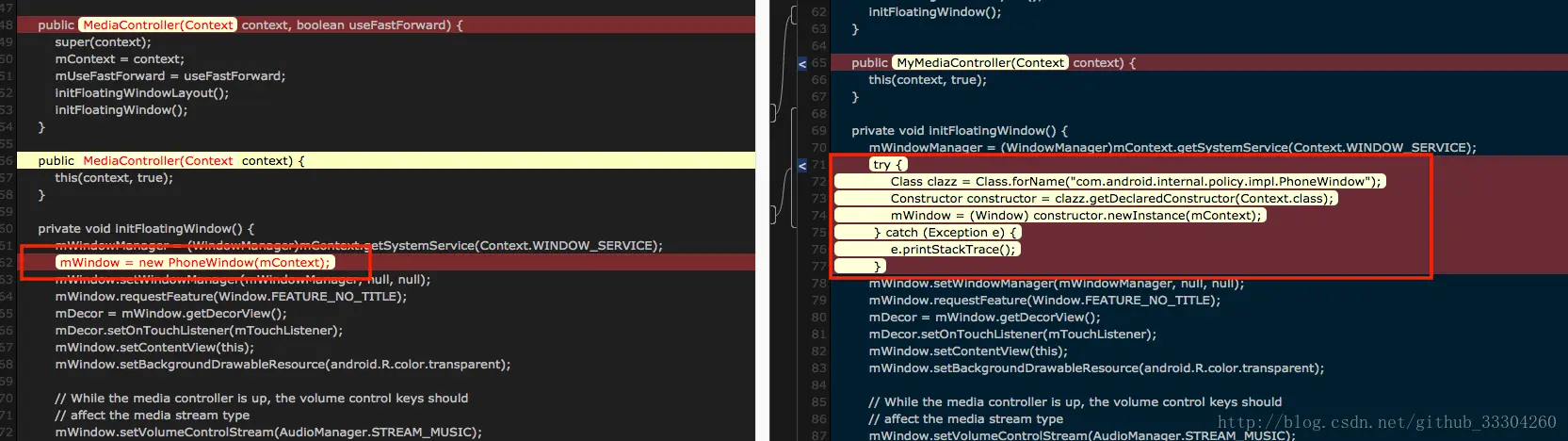Click the 'try {' highlighted text
This screenshot has width=1568, height=441.
tap(888, 165)
